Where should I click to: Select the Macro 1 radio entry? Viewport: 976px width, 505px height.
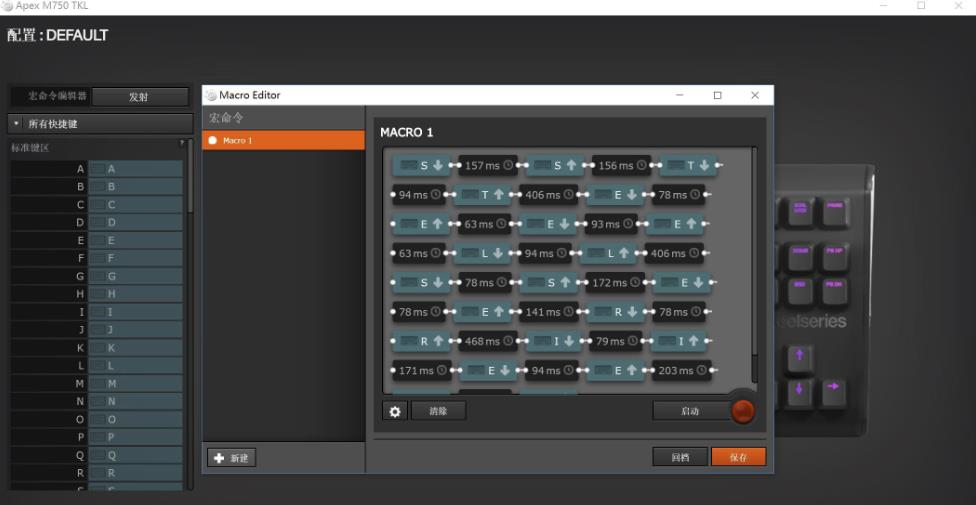[x=283, y=140]
